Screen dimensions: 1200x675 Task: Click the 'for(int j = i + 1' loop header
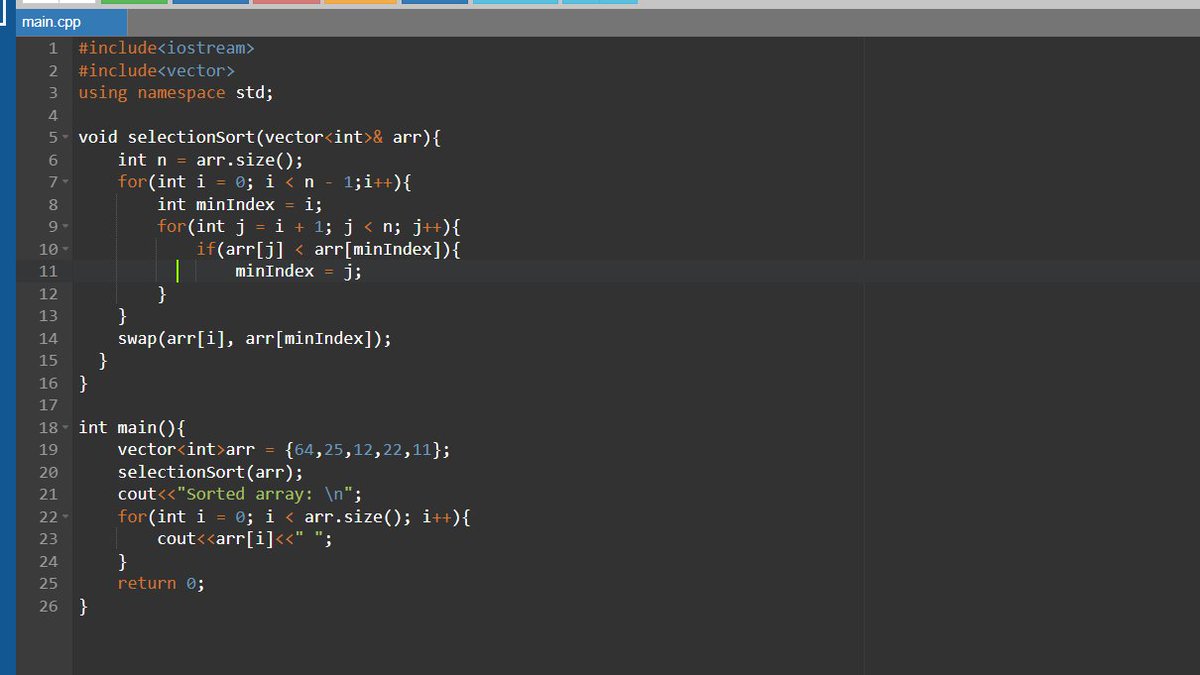[x=309, y=226]
